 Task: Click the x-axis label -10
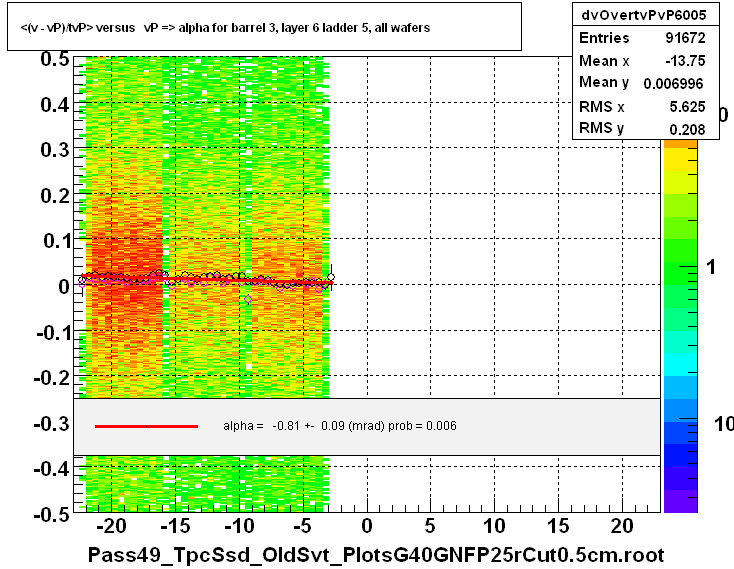239,526
